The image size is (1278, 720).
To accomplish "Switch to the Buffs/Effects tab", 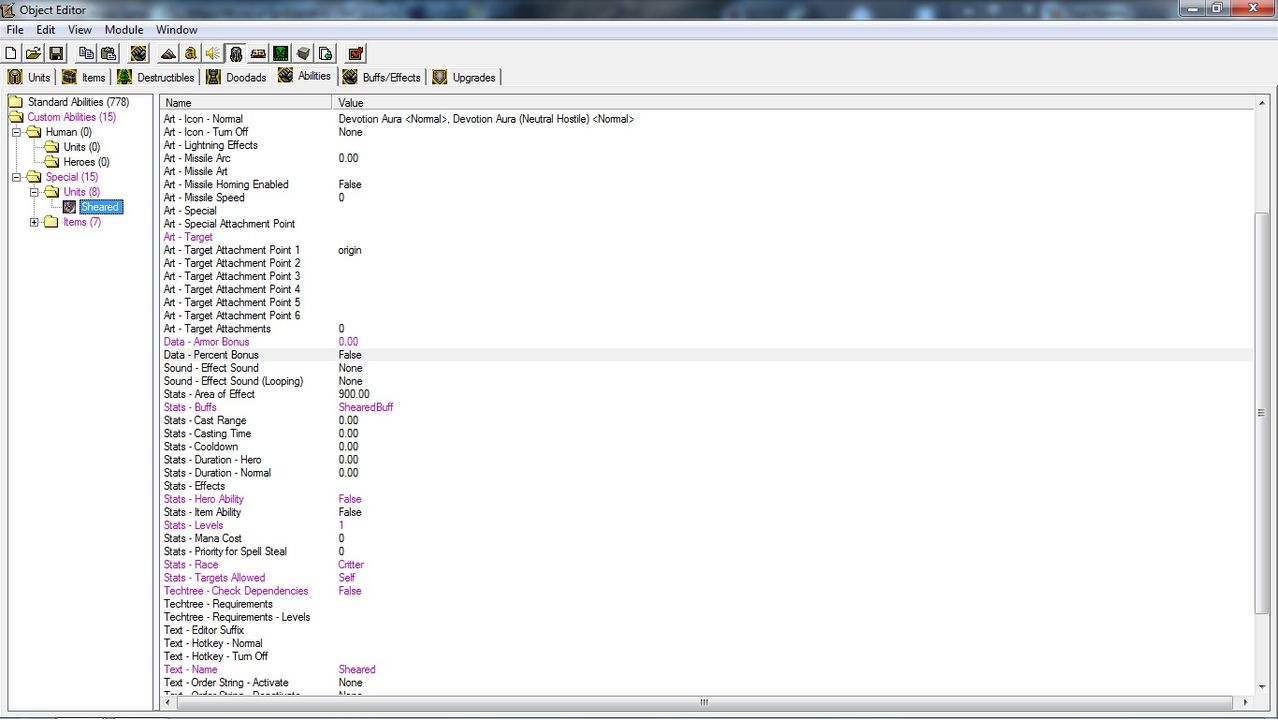I will point(382,77).
